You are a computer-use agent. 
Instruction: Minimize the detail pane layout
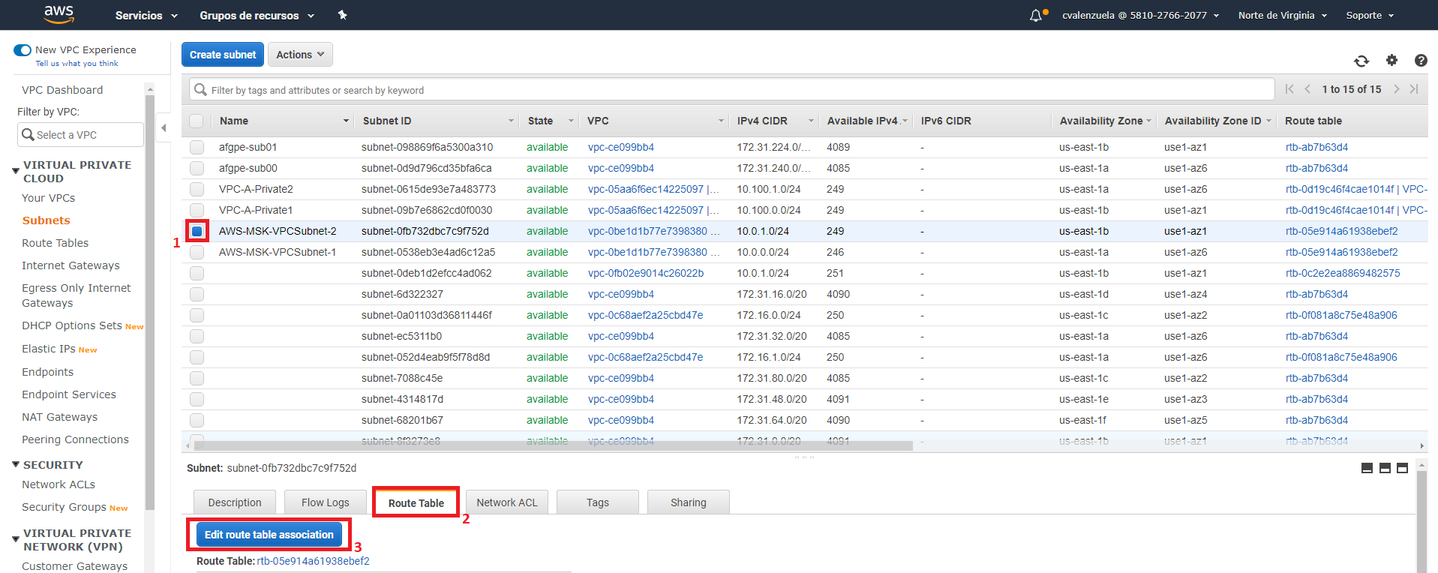tap(1367, 468)
